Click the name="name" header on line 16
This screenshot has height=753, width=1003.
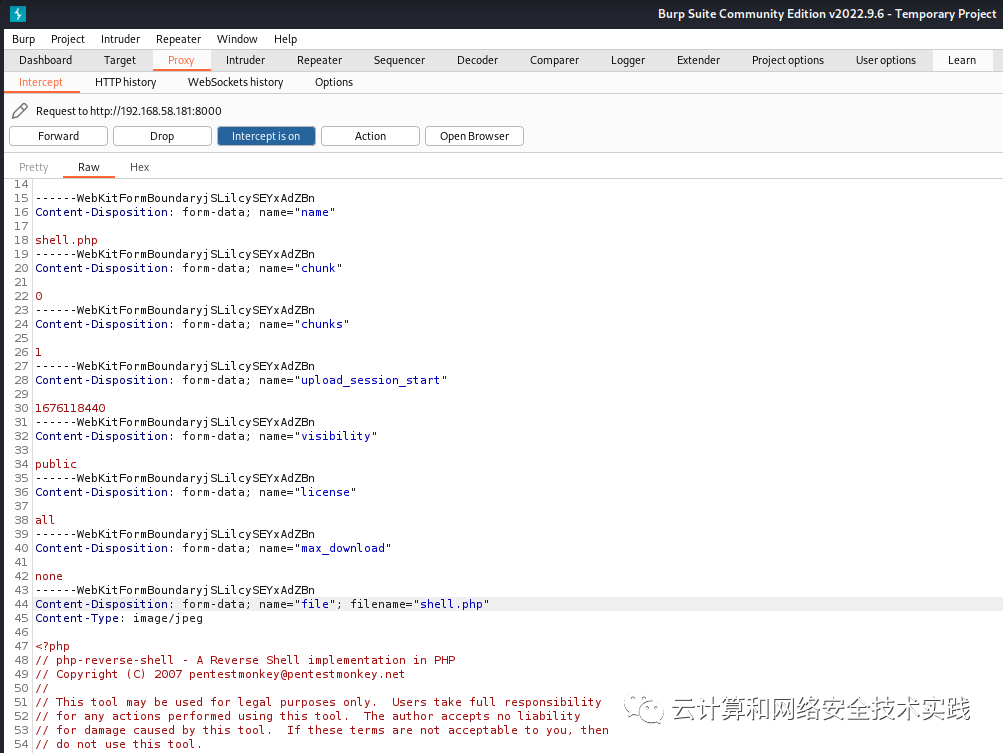pos(185,212)
